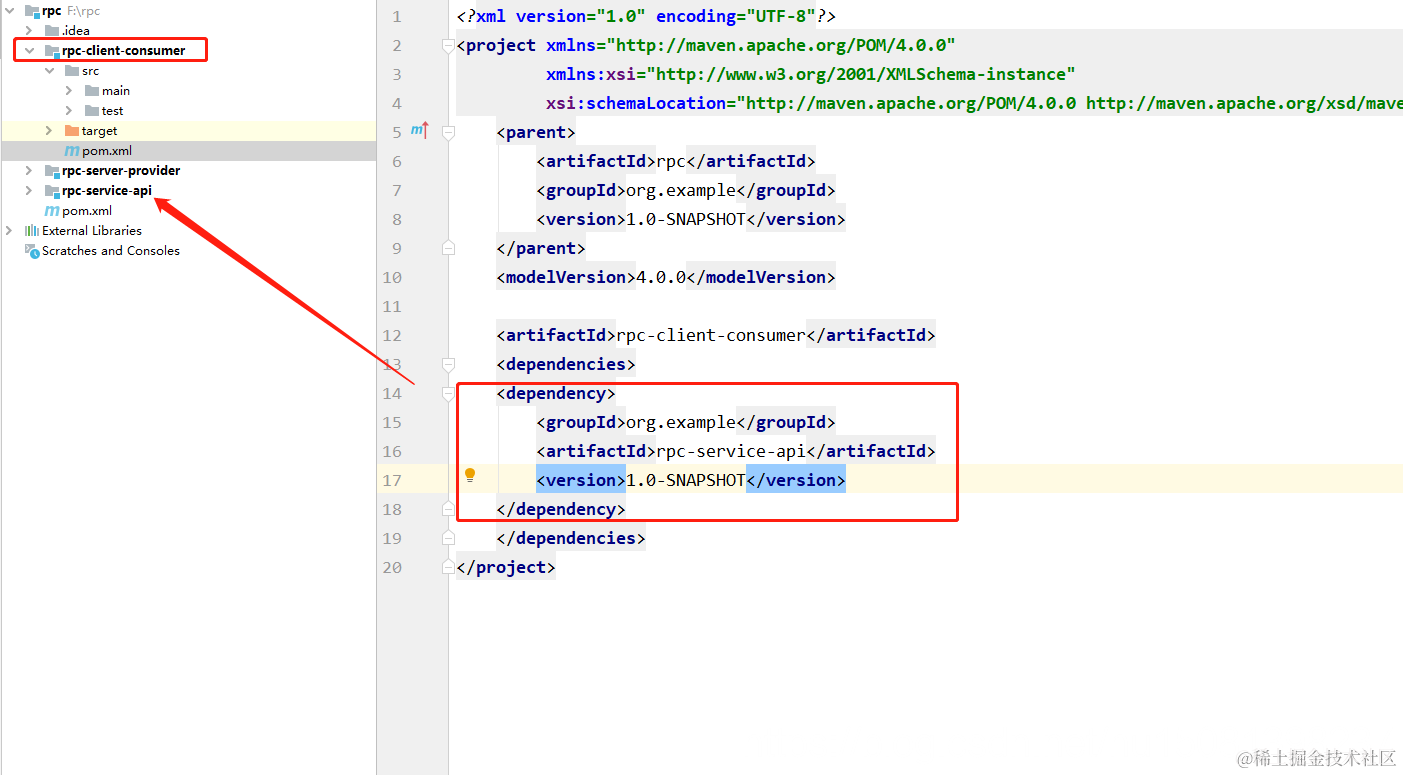Select the main folder label

116,91
